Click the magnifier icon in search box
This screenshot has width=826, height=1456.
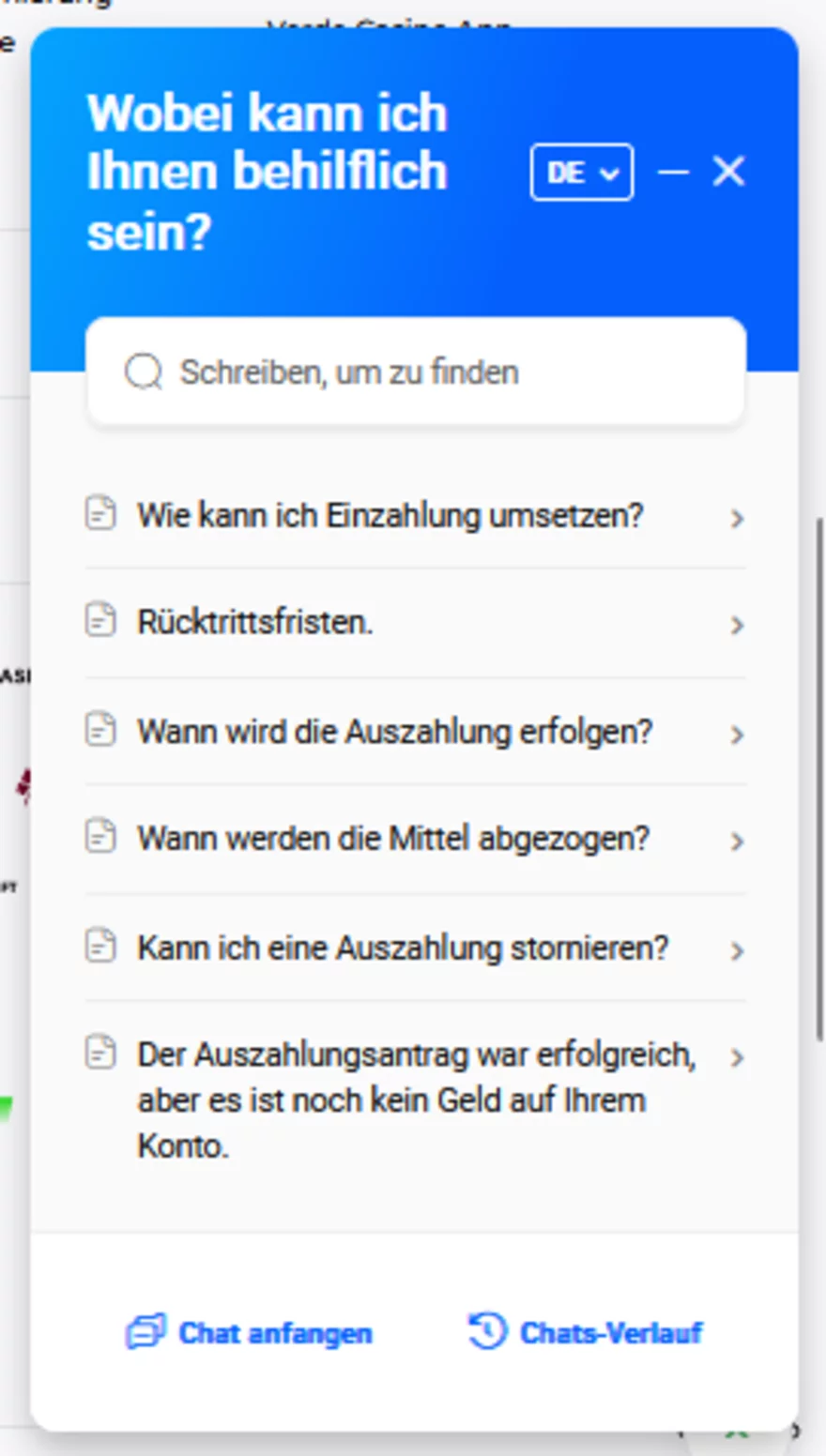pos(143,372)
